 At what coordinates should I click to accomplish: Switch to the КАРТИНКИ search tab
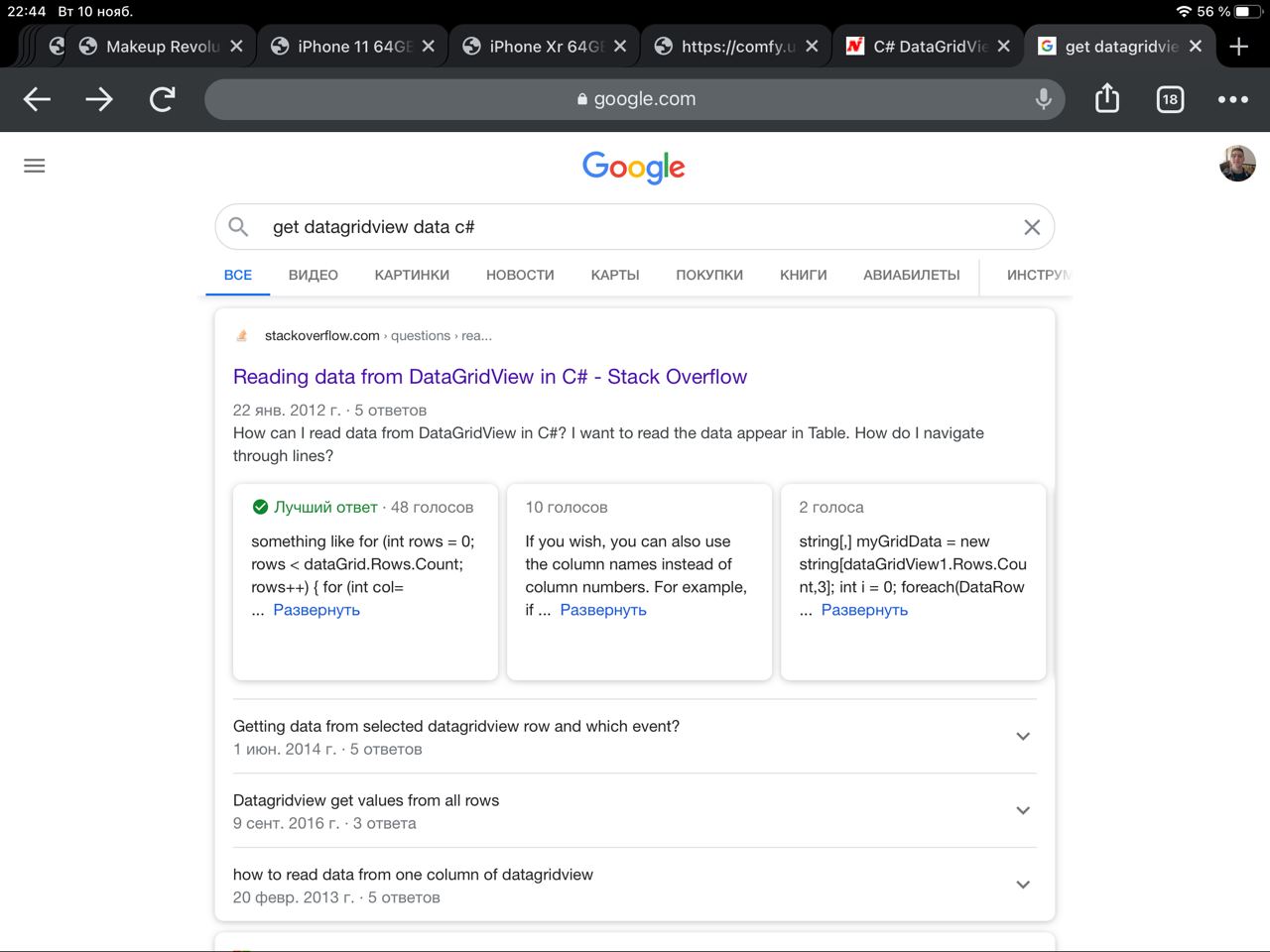click(412, 276)
